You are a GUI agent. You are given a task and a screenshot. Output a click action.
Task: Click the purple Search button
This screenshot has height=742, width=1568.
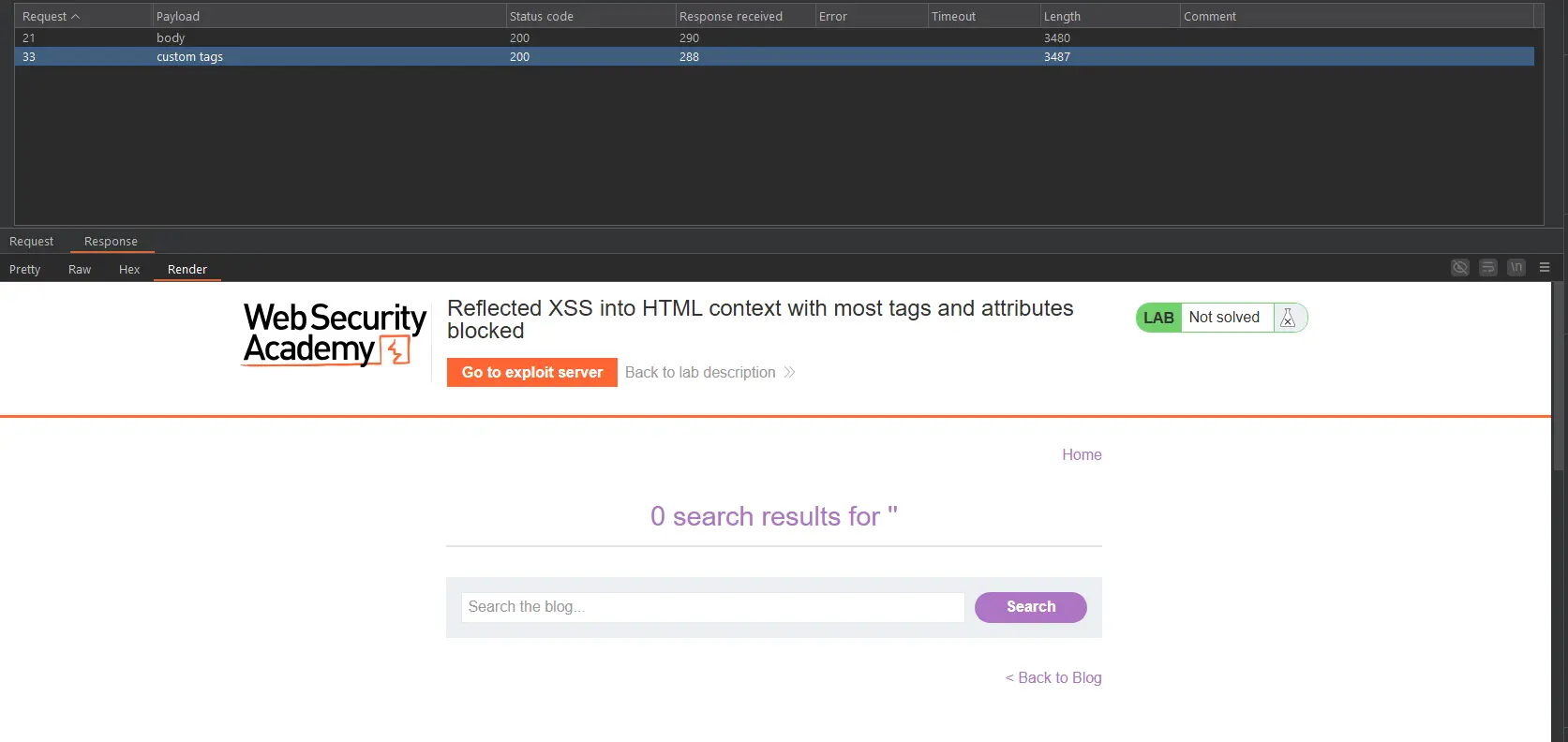pyautogui.click(x=1030, y=607)
